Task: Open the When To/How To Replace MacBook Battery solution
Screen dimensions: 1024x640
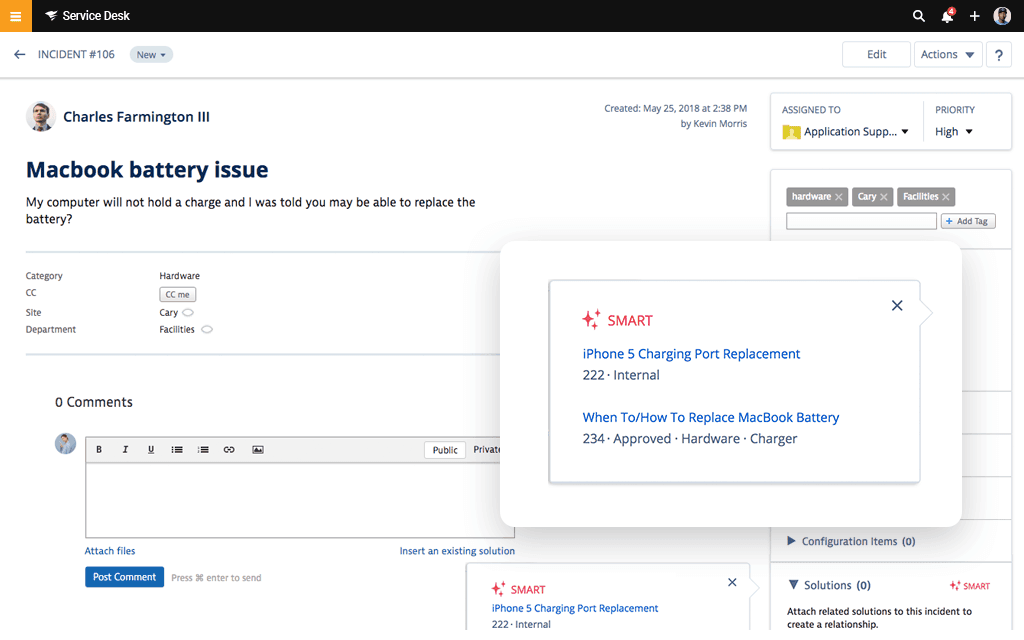Action: tap(710, 417)
